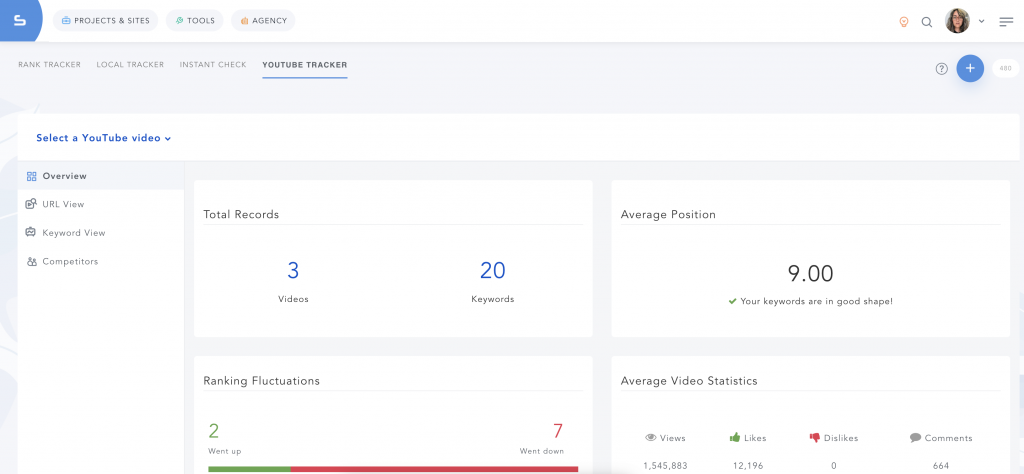Click the Average Video Statistics heading
The height and width of the screenshot is (474, 1024).
[689, 381]
